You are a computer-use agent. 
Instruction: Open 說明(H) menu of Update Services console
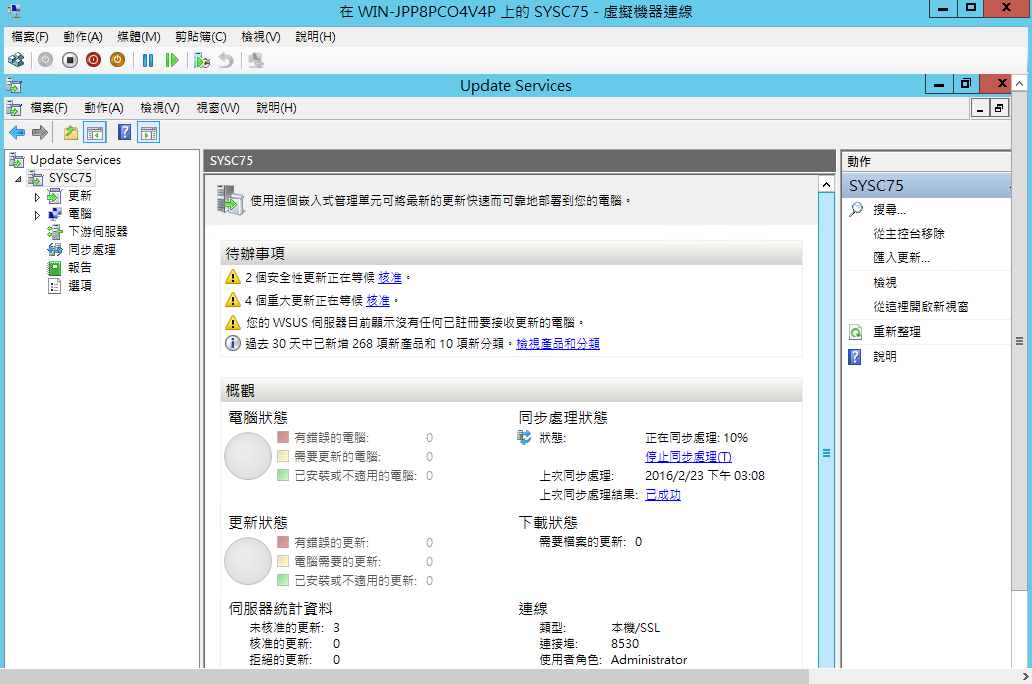tap(276, 108)
